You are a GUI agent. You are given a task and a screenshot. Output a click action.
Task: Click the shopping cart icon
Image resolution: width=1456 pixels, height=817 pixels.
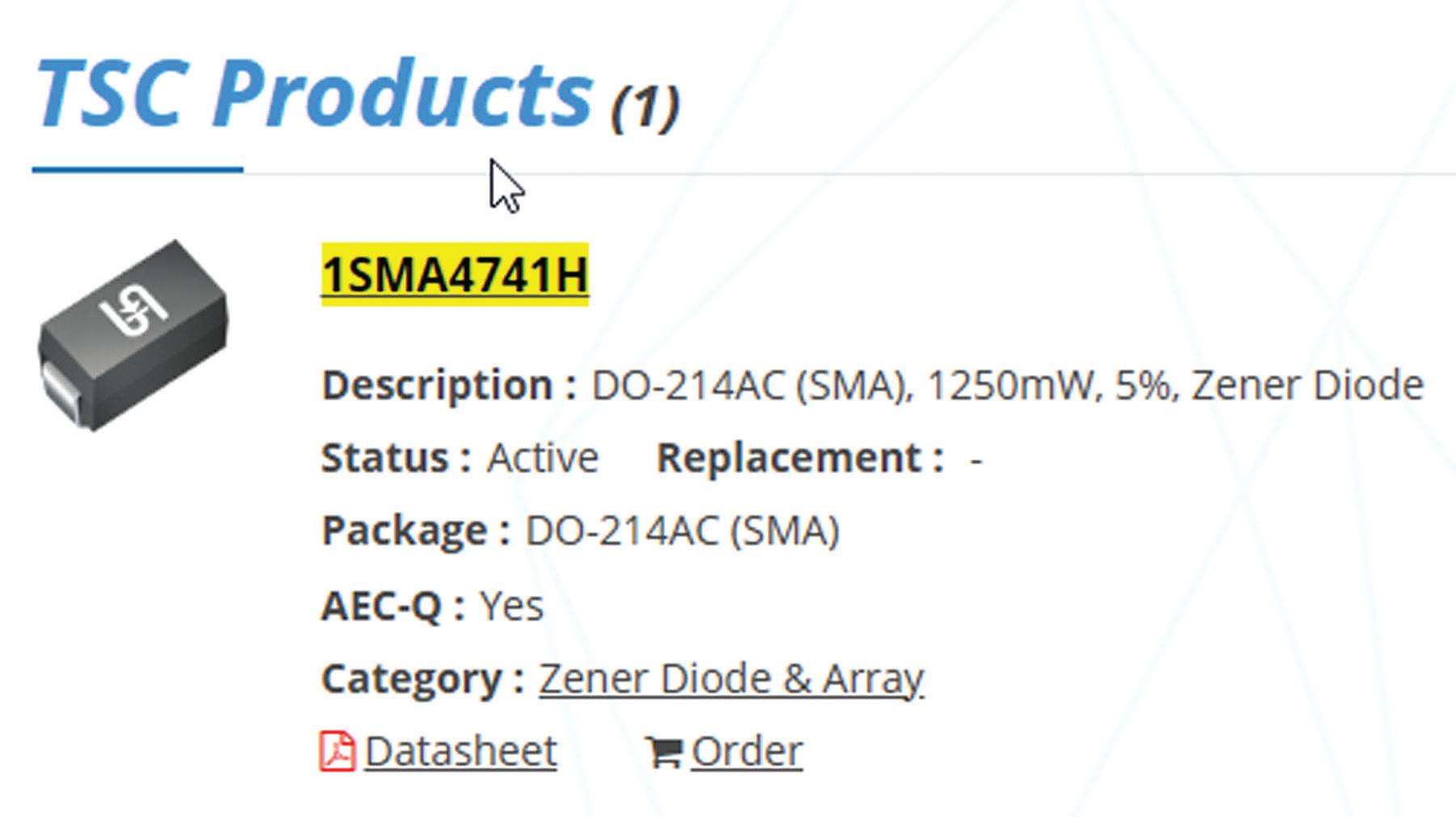[x=664, y=752]
